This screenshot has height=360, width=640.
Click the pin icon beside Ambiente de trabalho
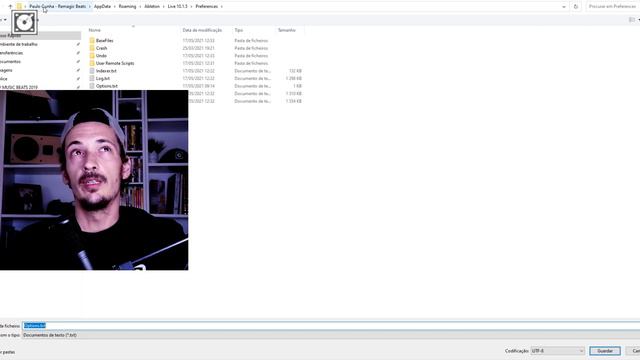tap(78, 44)
